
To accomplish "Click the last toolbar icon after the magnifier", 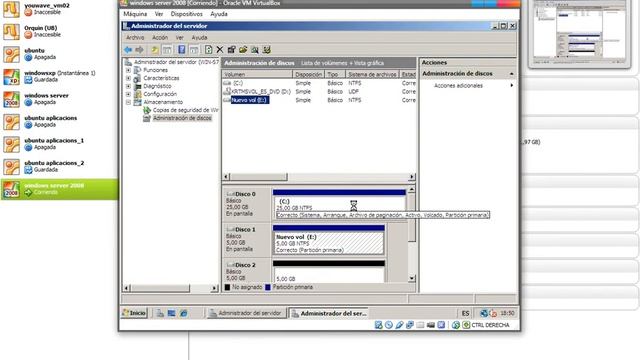I will pyautogui.click(x=267, y=50).
